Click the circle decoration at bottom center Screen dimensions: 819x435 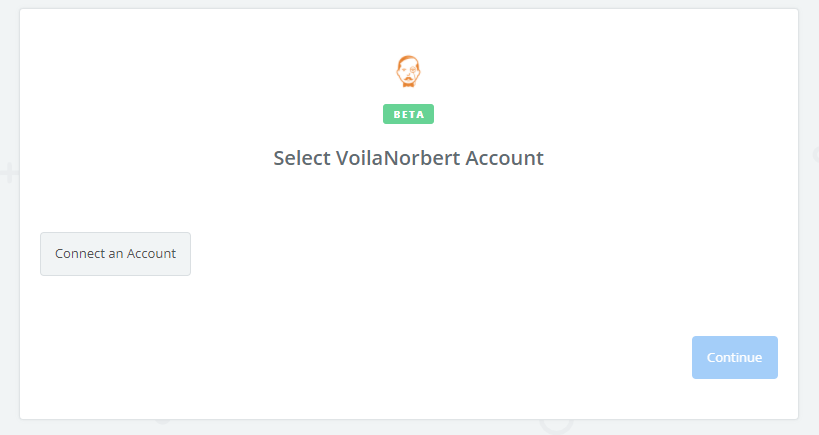coord(557,423)
